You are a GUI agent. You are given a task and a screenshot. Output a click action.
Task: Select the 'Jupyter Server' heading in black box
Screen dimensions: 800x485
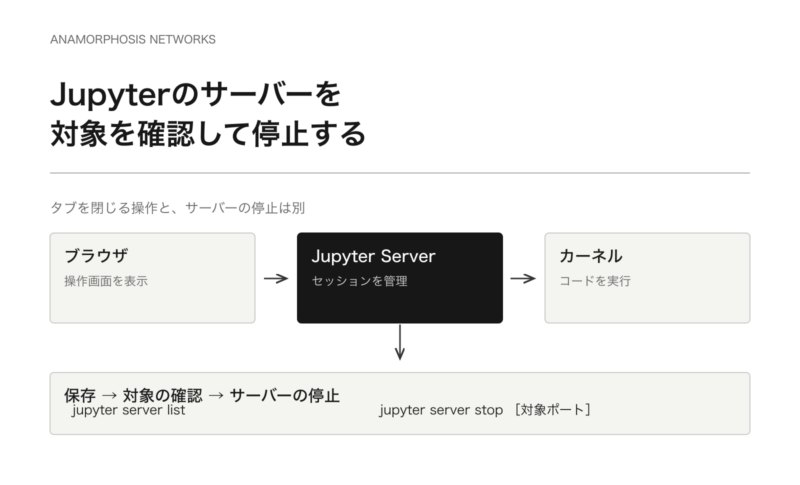373,256
